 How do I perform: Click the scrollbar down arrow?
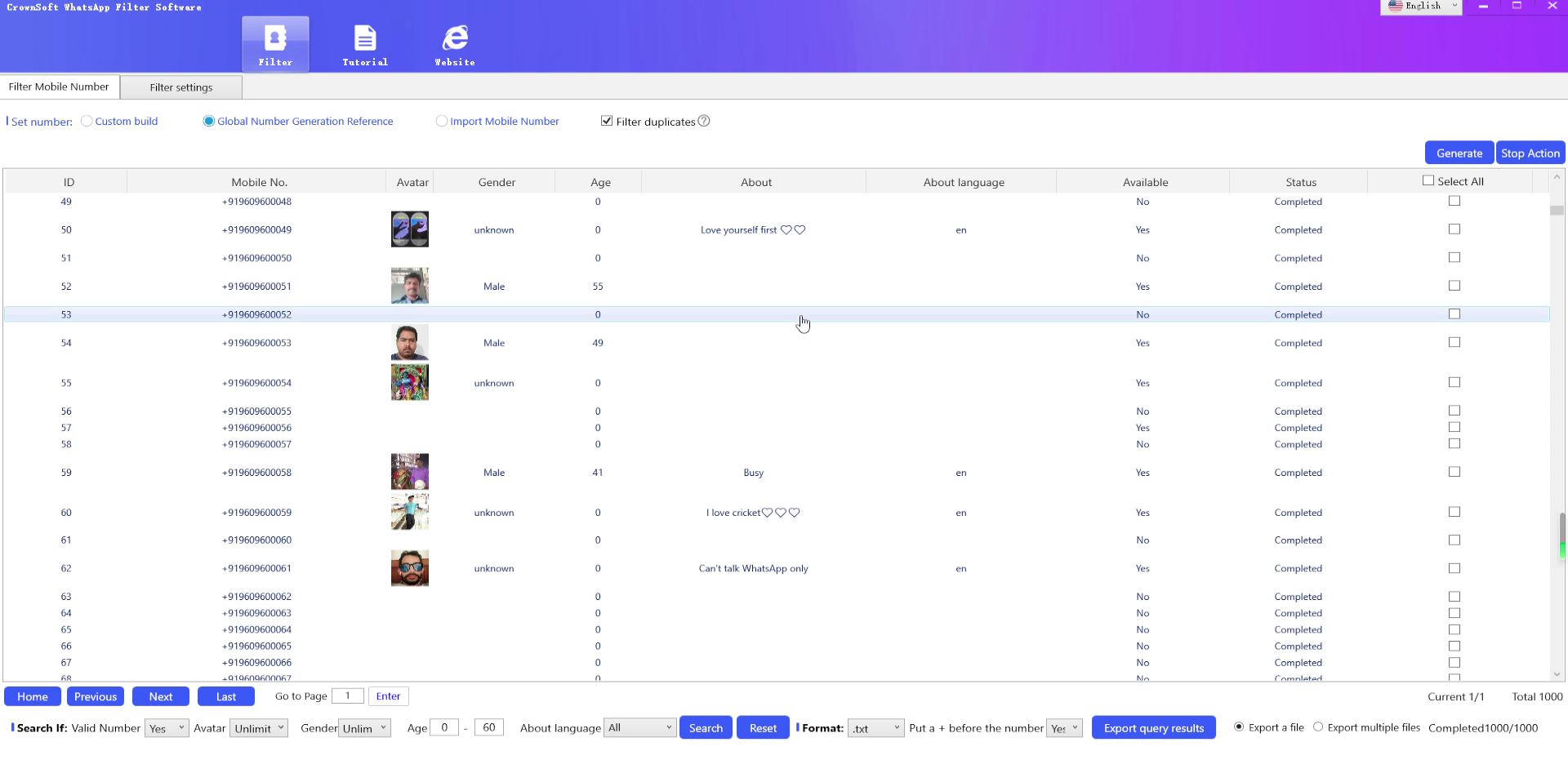[x=1557, y=674]
